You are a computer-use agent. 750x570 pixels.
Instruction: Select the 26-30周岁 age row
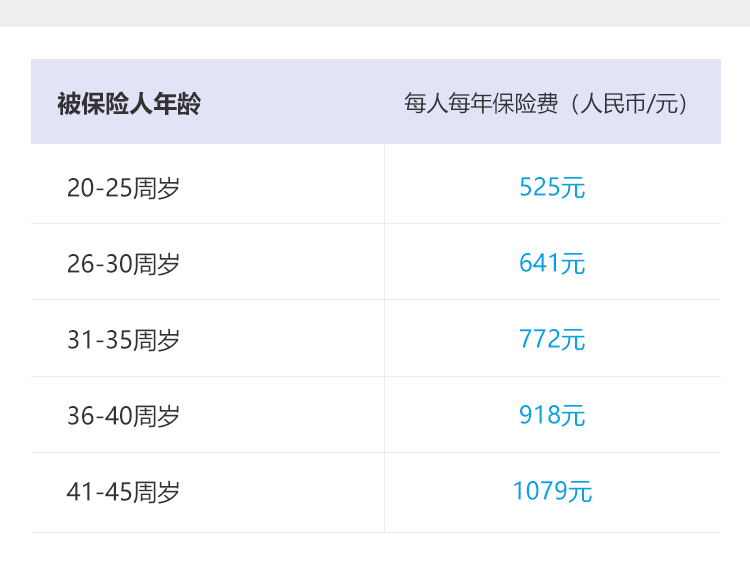pyautogui.click(x=123, y=264)
